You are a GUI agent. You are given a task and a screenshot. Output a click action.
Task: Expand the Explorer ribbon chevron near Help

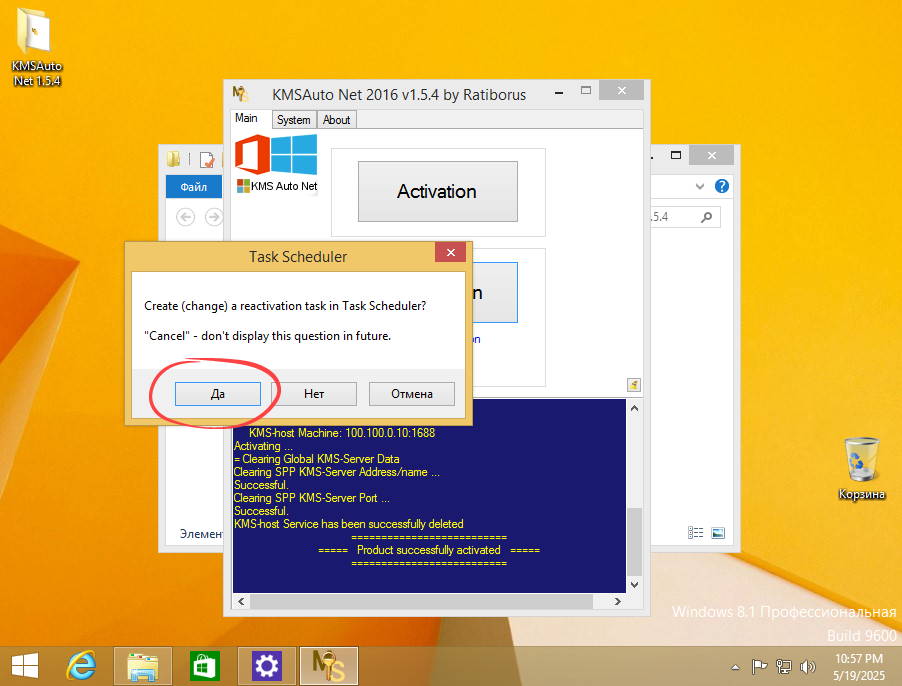699,186
